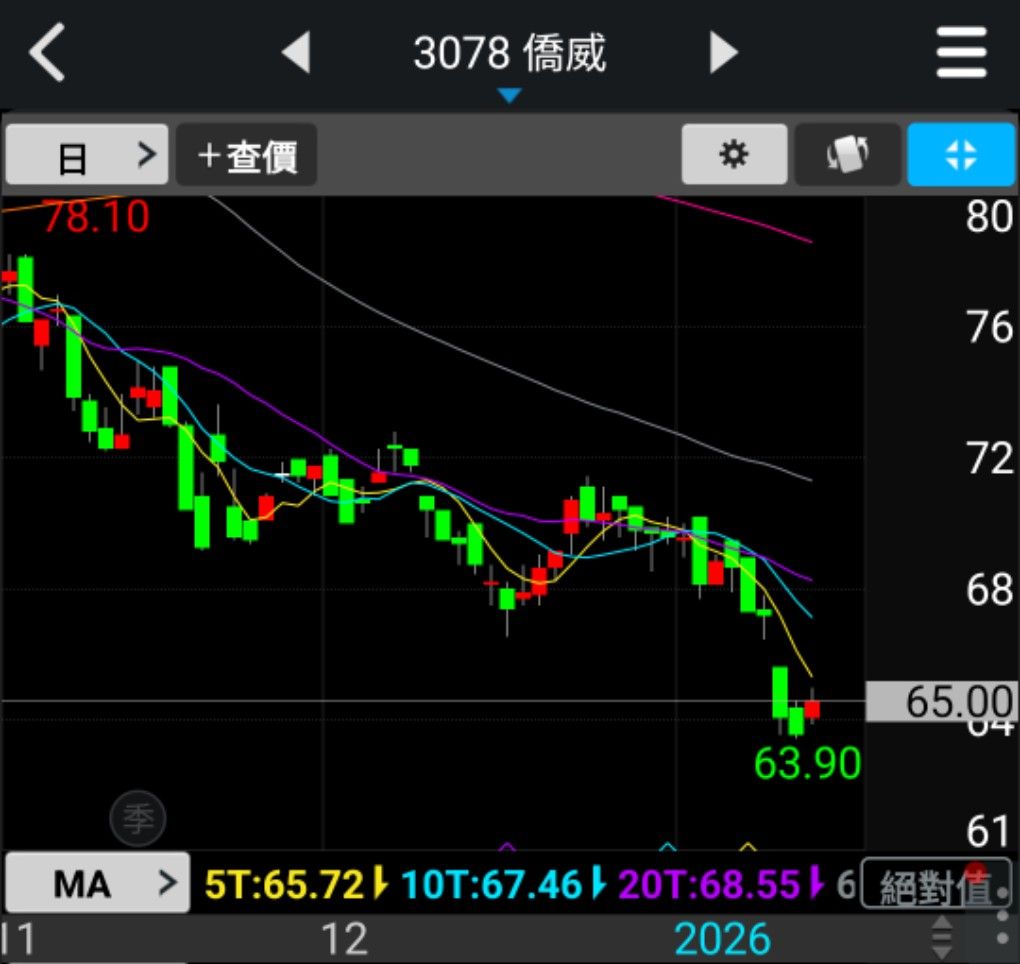Tap the 78.10 high price label
The width and height of the screenshot is (1020, 964).
click(x=96, y=217)
